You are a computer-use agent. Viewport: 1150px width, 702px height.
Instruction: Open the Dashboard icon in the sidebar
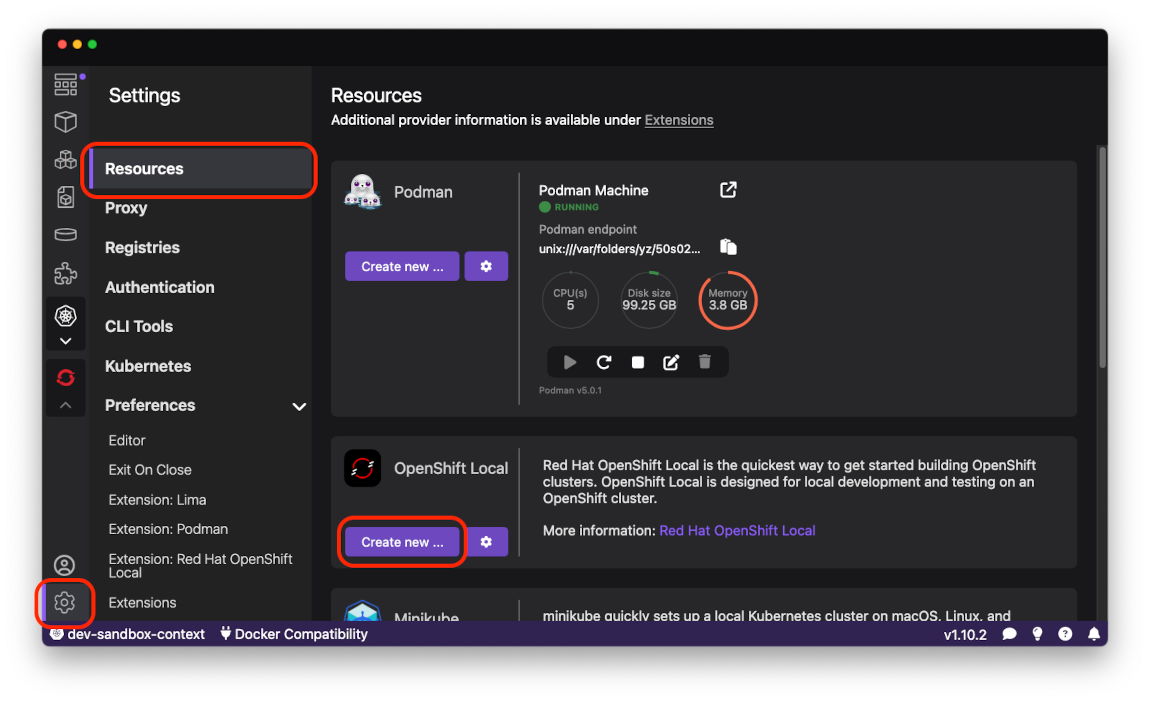[65, 84]
